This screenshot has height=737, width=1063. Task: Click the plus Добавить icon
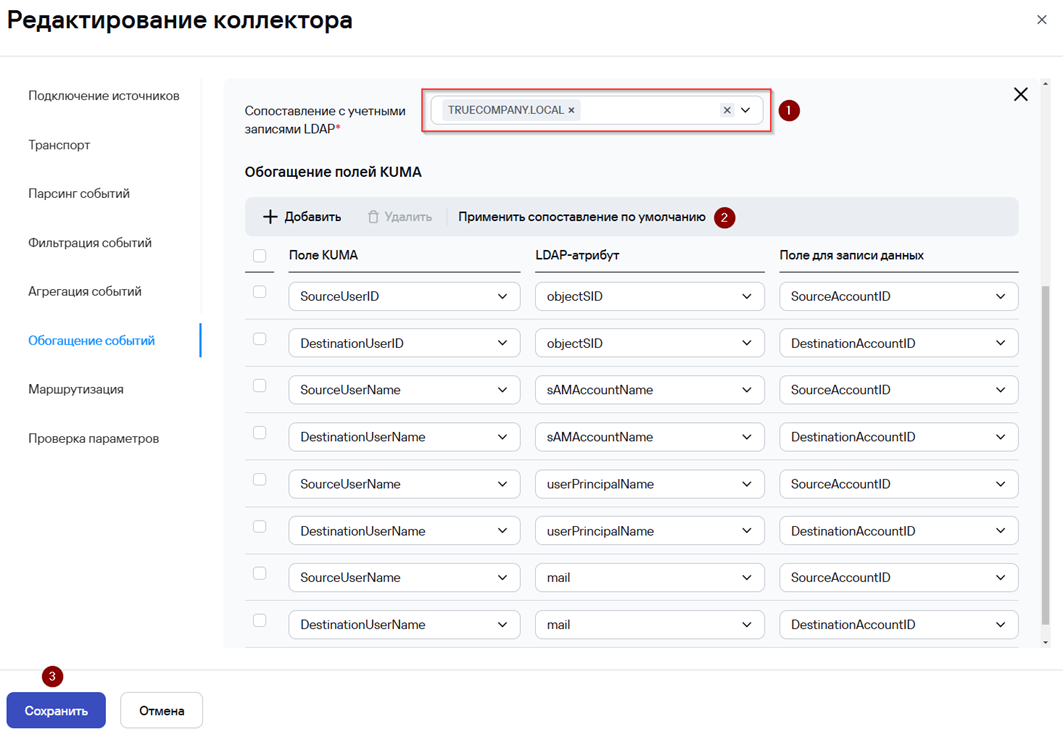[x=270, y=217]
